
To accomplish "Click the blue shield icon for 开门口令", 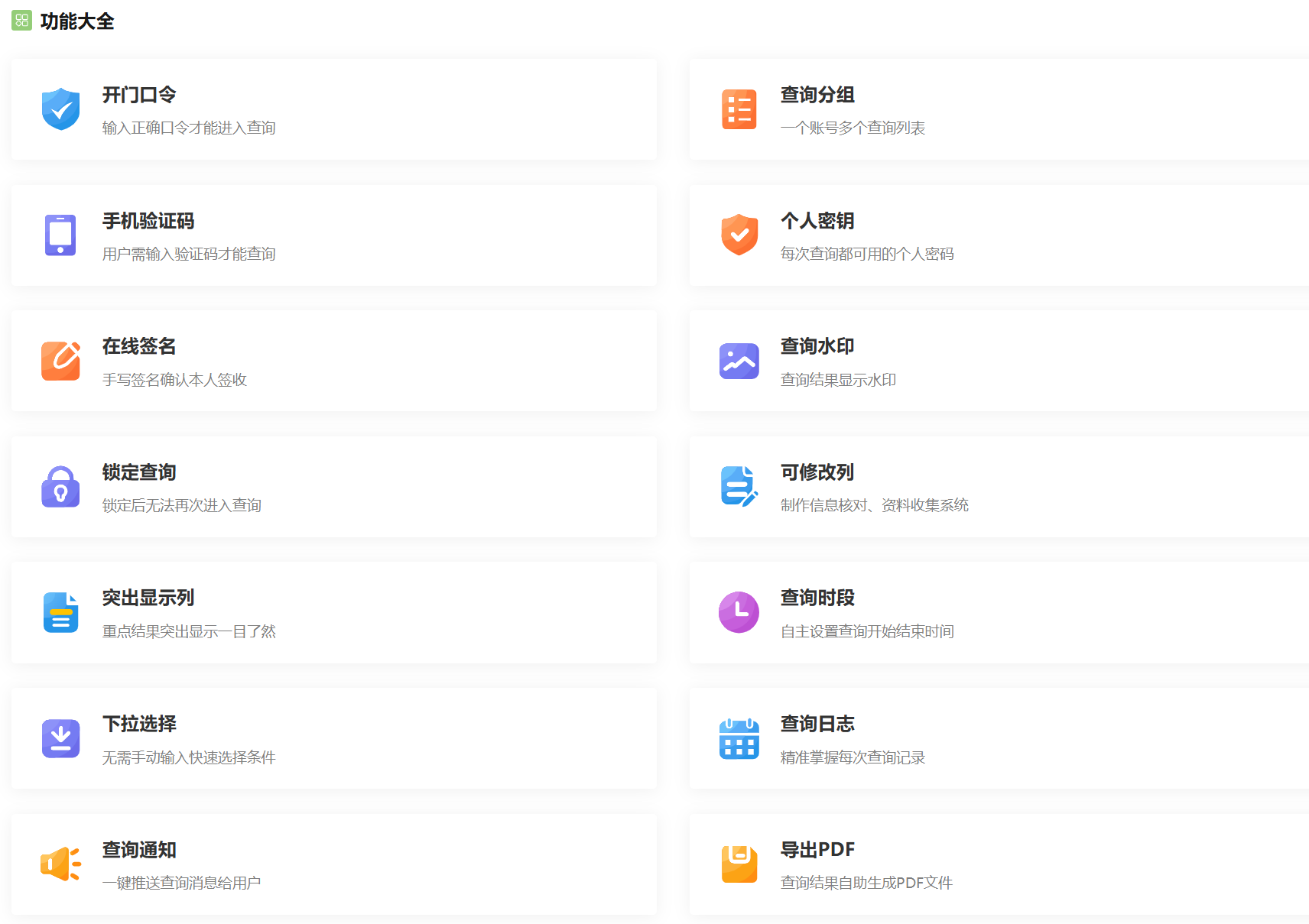I will [61, 109].
